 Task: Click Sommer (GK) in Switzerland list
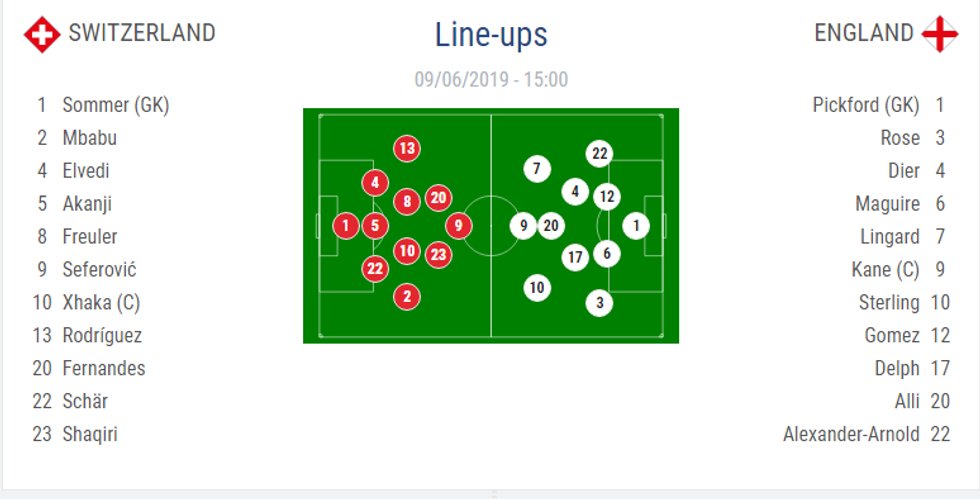(x=115, y=105)
